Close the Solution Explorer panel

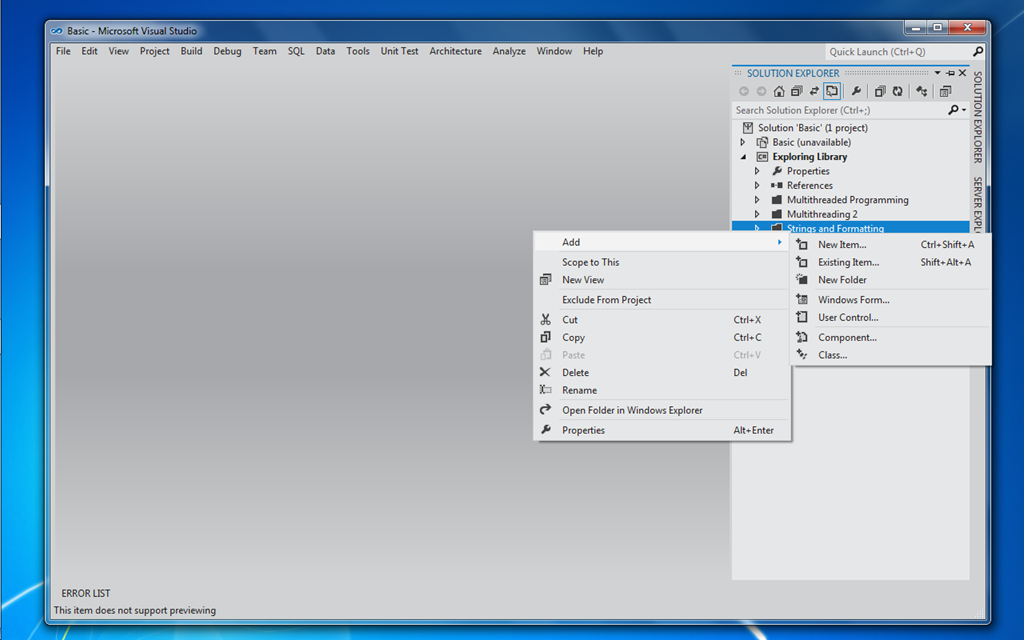[x=963, y=73]
